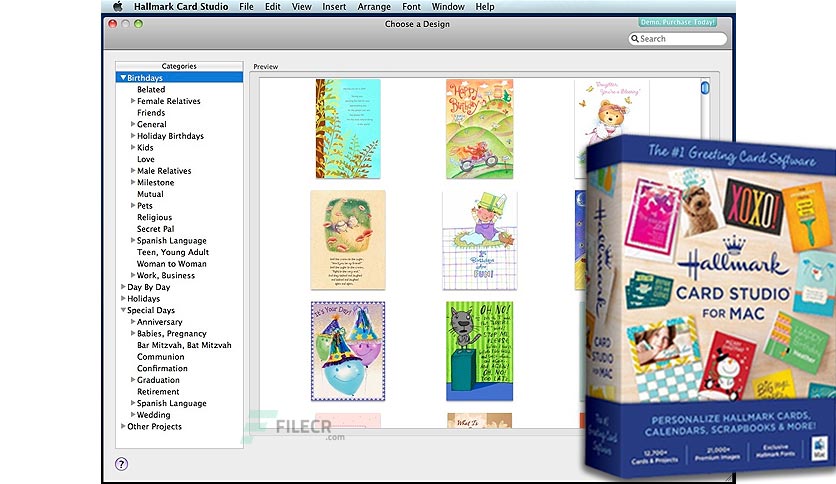This screenshot has height=484, width=836.
Task: Open the Insert menu
Action: point(334,6)
